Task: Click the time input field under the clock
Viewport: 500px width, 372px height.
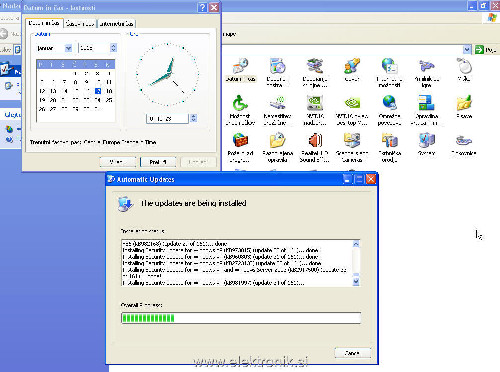Action: (x=168, y=118)
